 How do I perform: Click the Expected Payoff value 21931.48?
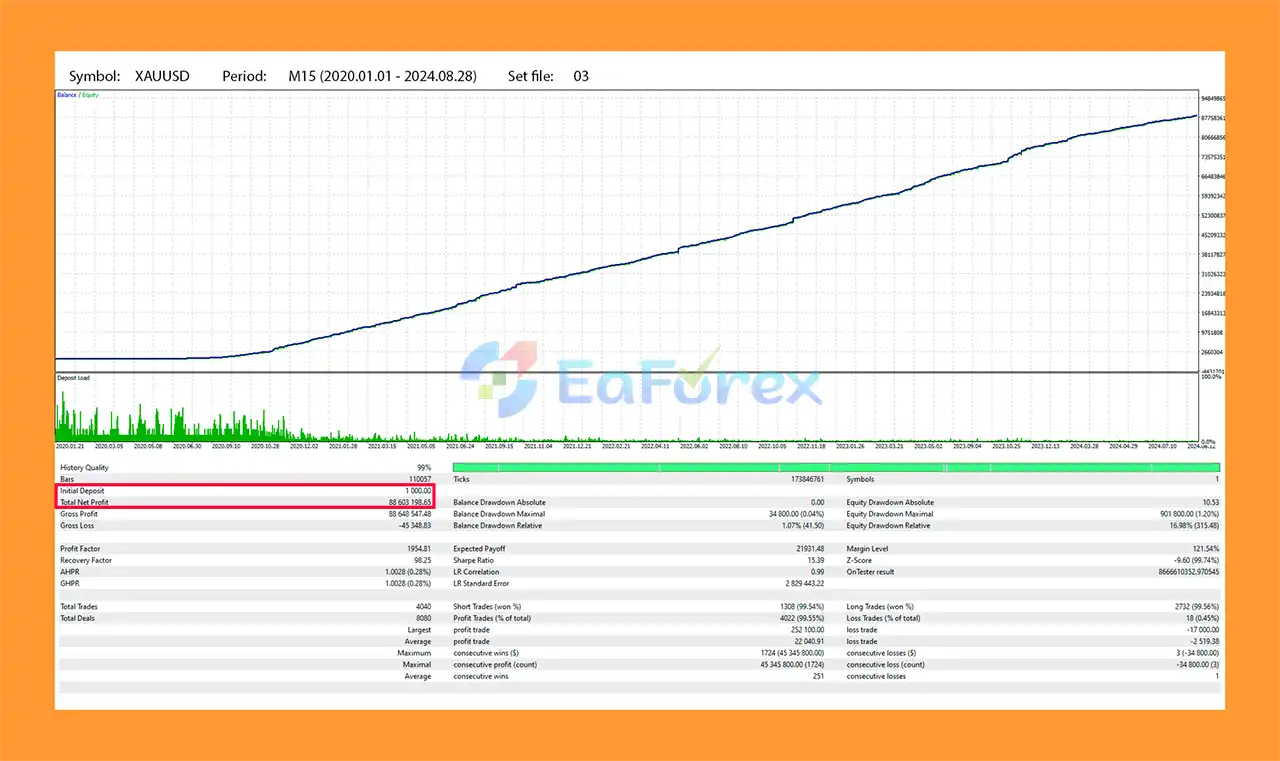(x=810, y=549)
